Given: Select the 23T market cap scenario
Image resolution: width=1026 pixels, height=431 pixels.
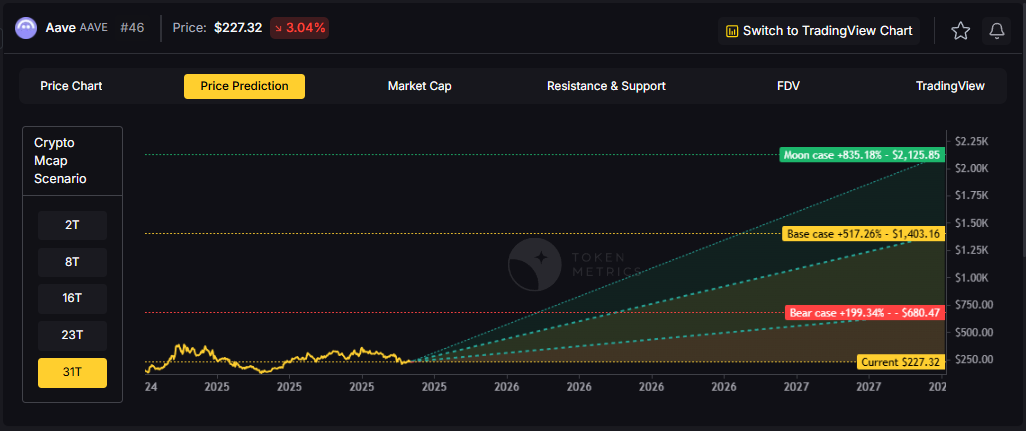Looking at the screenshot, I should (x=72, y=336).
